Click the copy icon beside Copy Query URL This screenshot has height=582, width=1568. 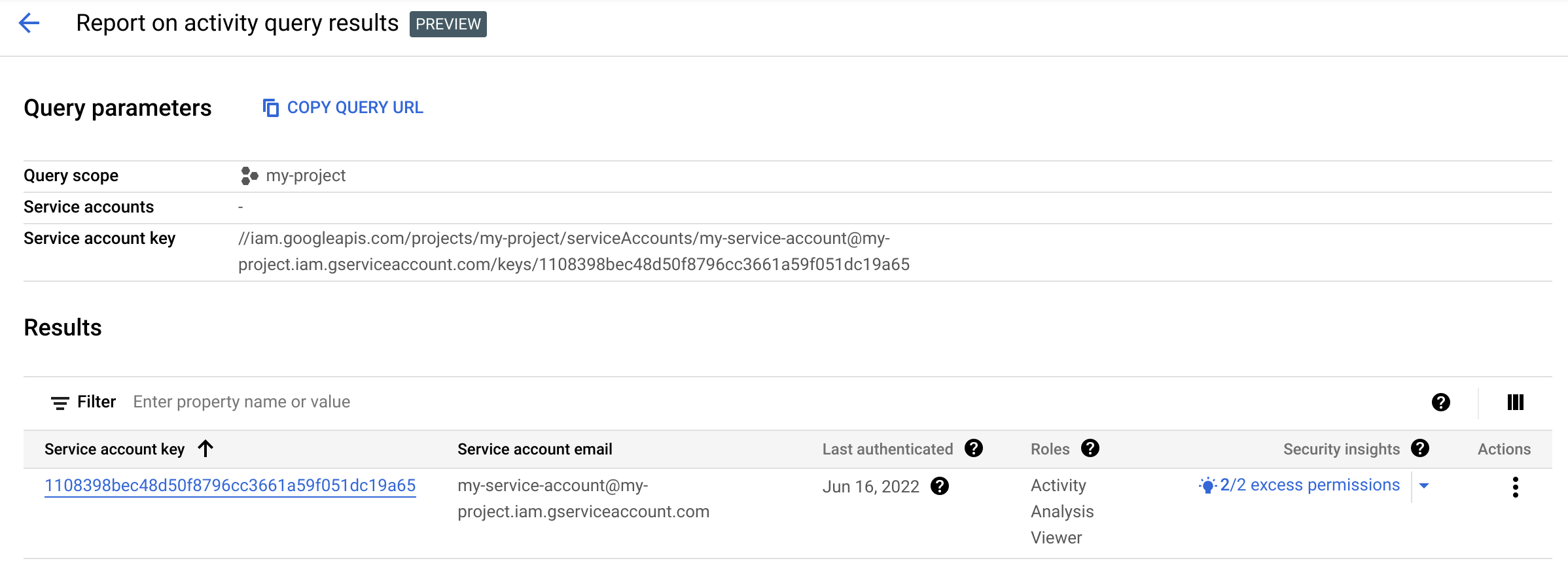270,107
